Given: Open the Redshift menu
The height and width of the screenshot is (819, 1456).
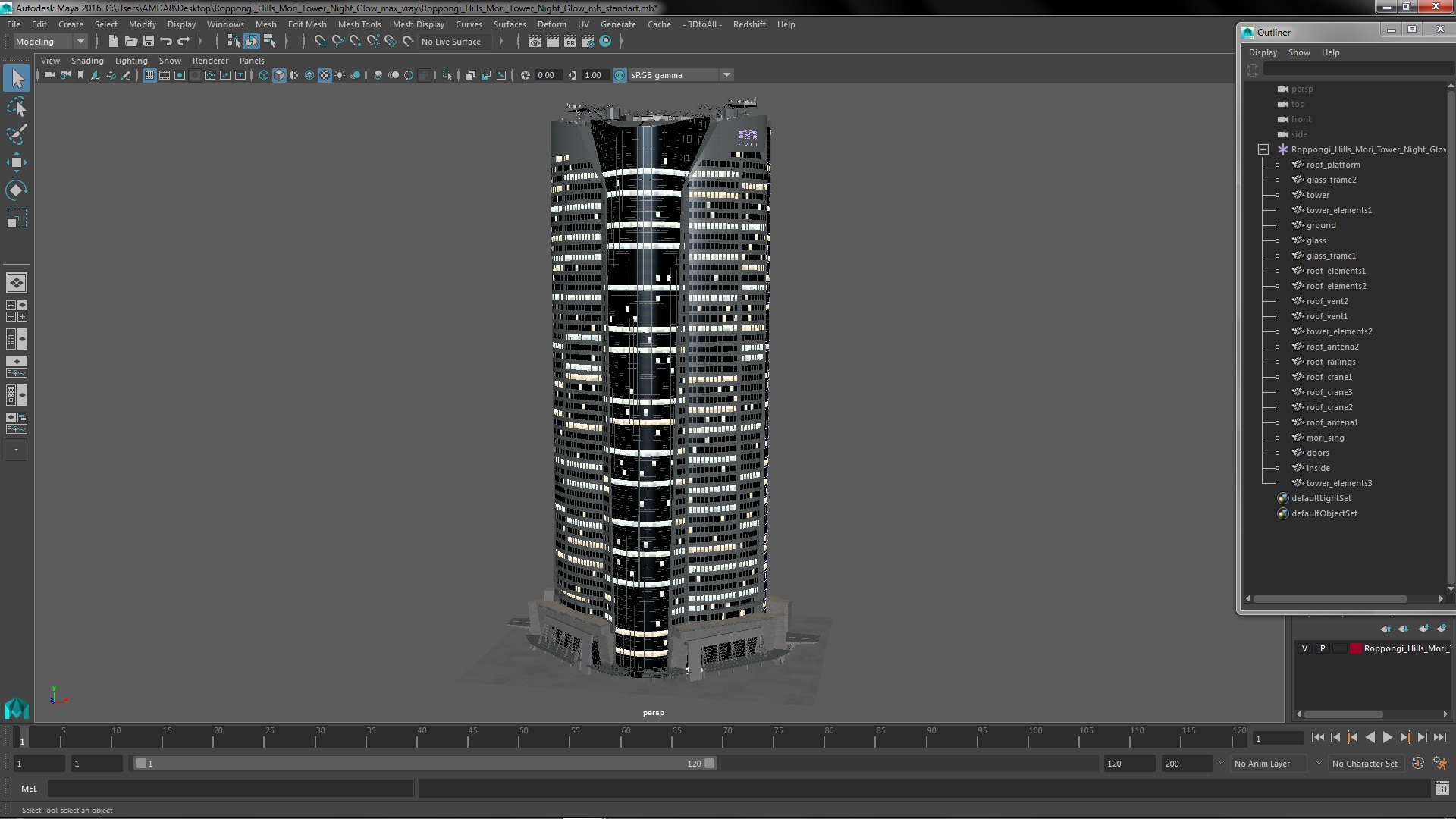Looking at the screenshot, I should (x=749, y=24).
